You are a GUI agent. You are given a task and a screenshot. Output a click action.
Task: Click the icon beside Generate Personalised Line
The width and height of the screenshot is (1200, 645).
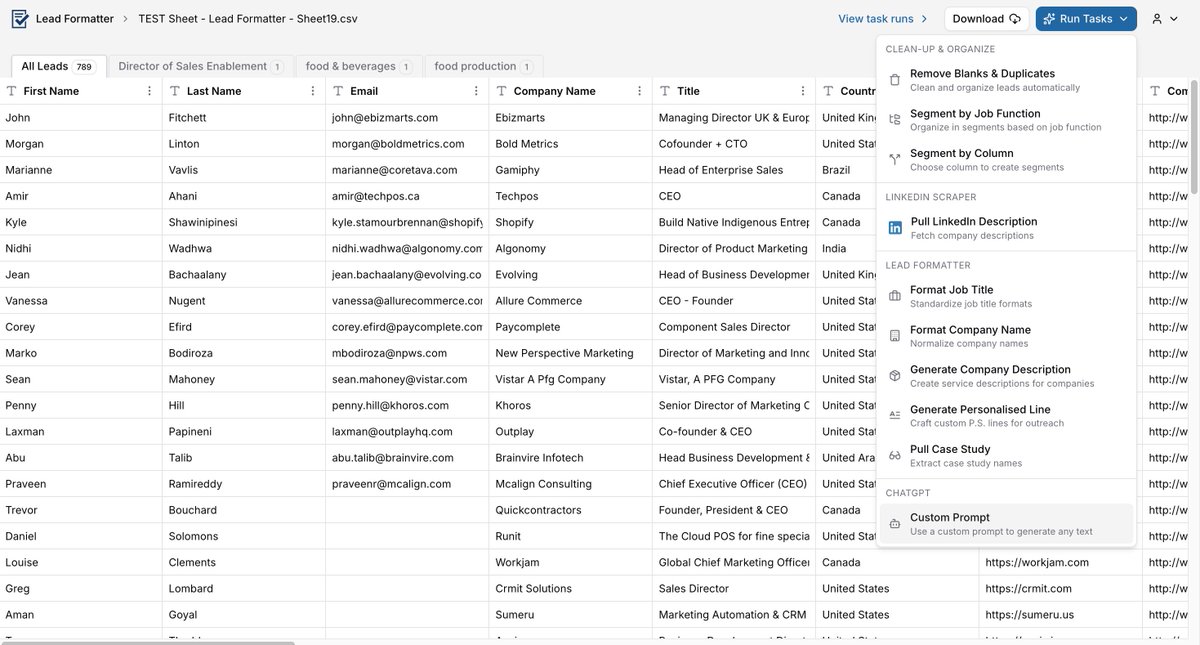pos(895,416)
